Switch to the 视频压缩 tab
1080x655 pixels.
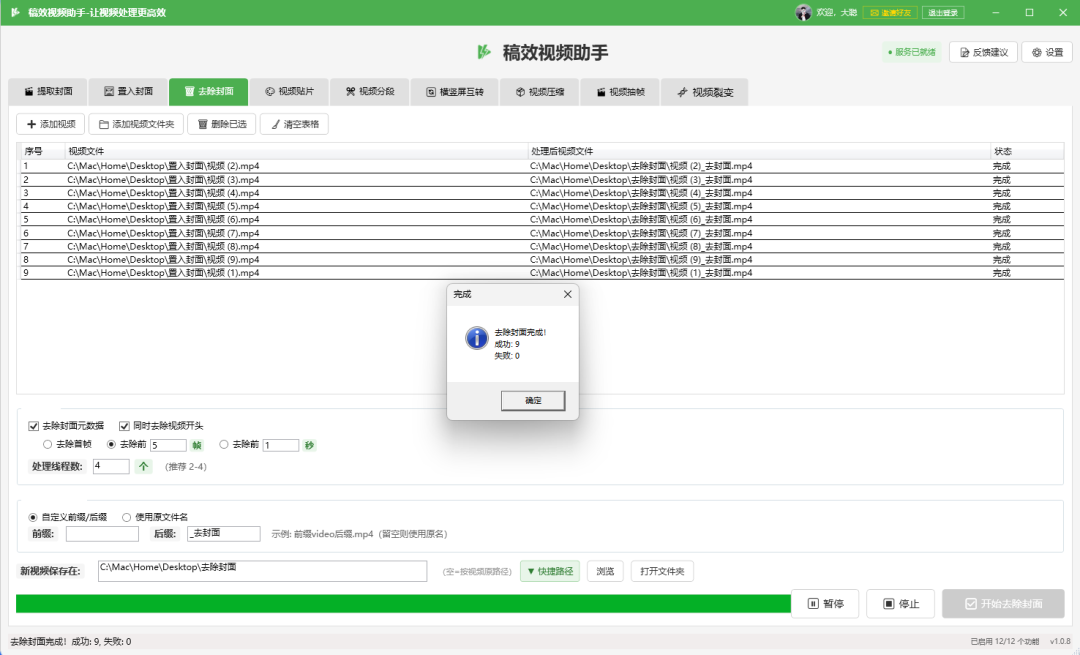539,92
